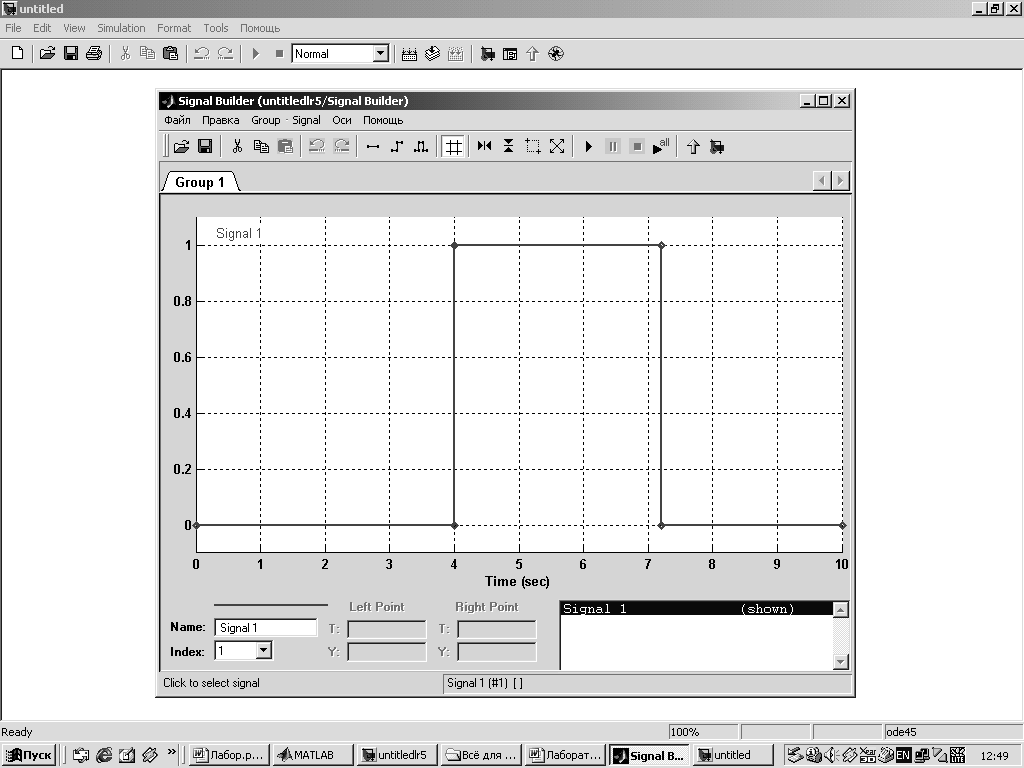Screen dimensions: 1024x768
Task: Open the Пуск start button
Action: click(29, 756)
